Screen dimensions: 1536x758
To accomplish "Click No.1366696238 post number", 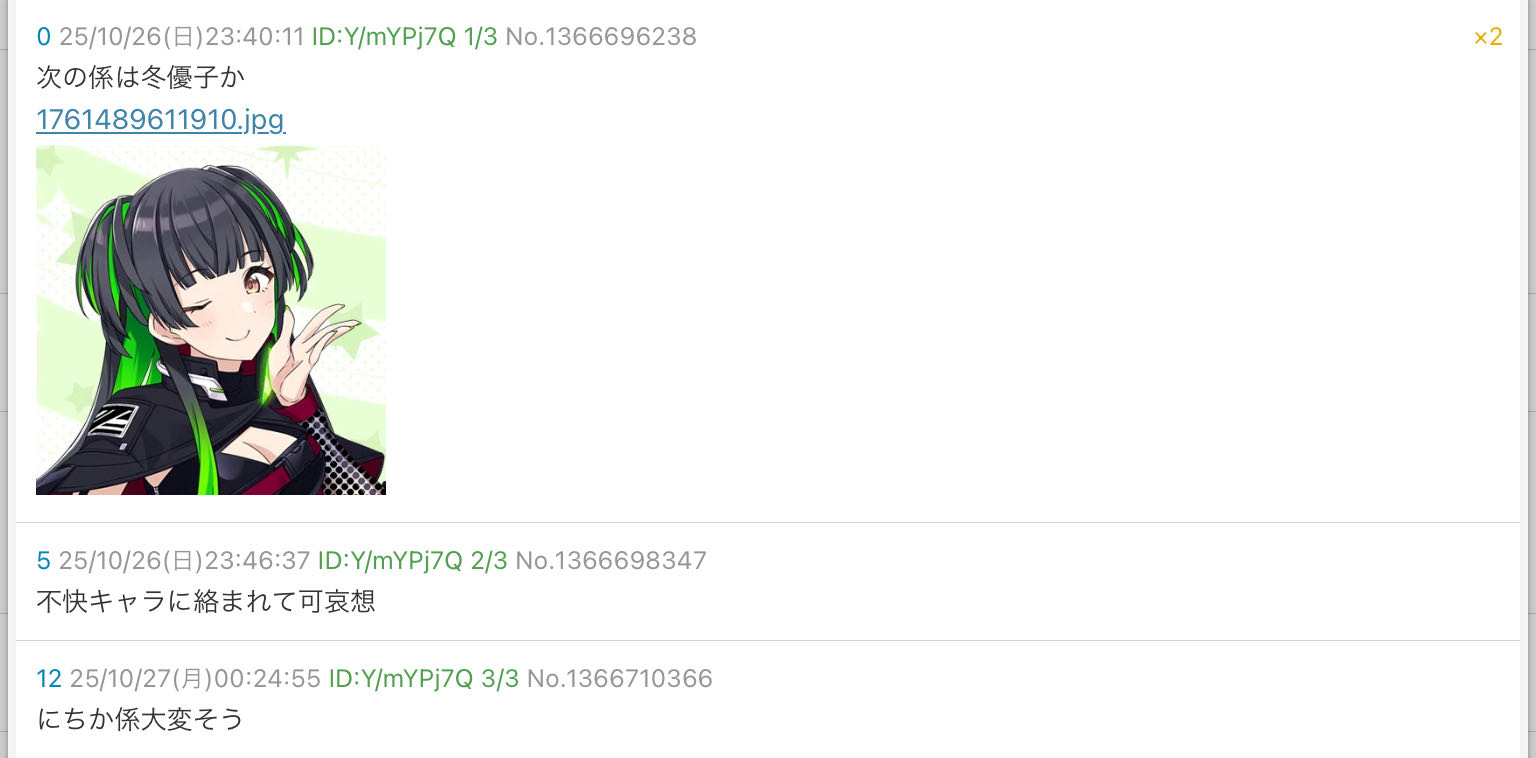I will click(x=601, y=38).
